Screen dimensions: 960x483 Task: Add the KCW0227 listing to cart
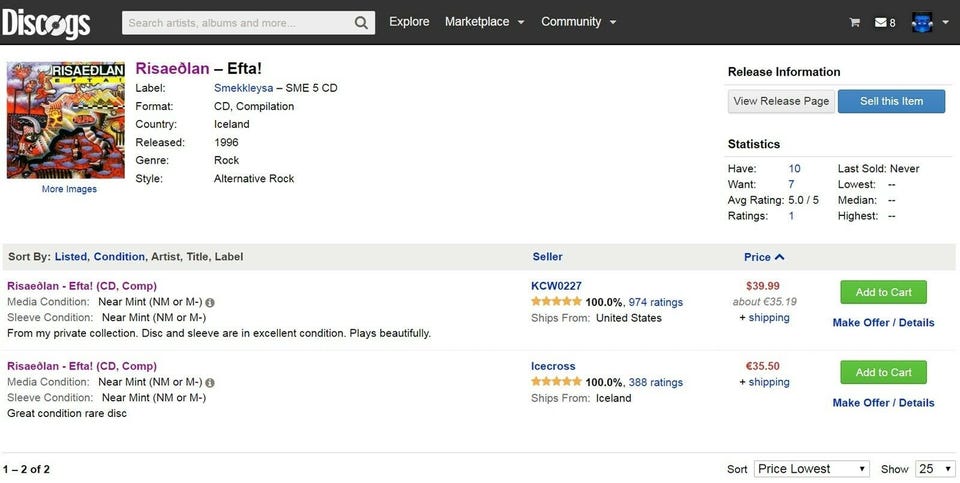pyautogui.click(x=883, y=292)
